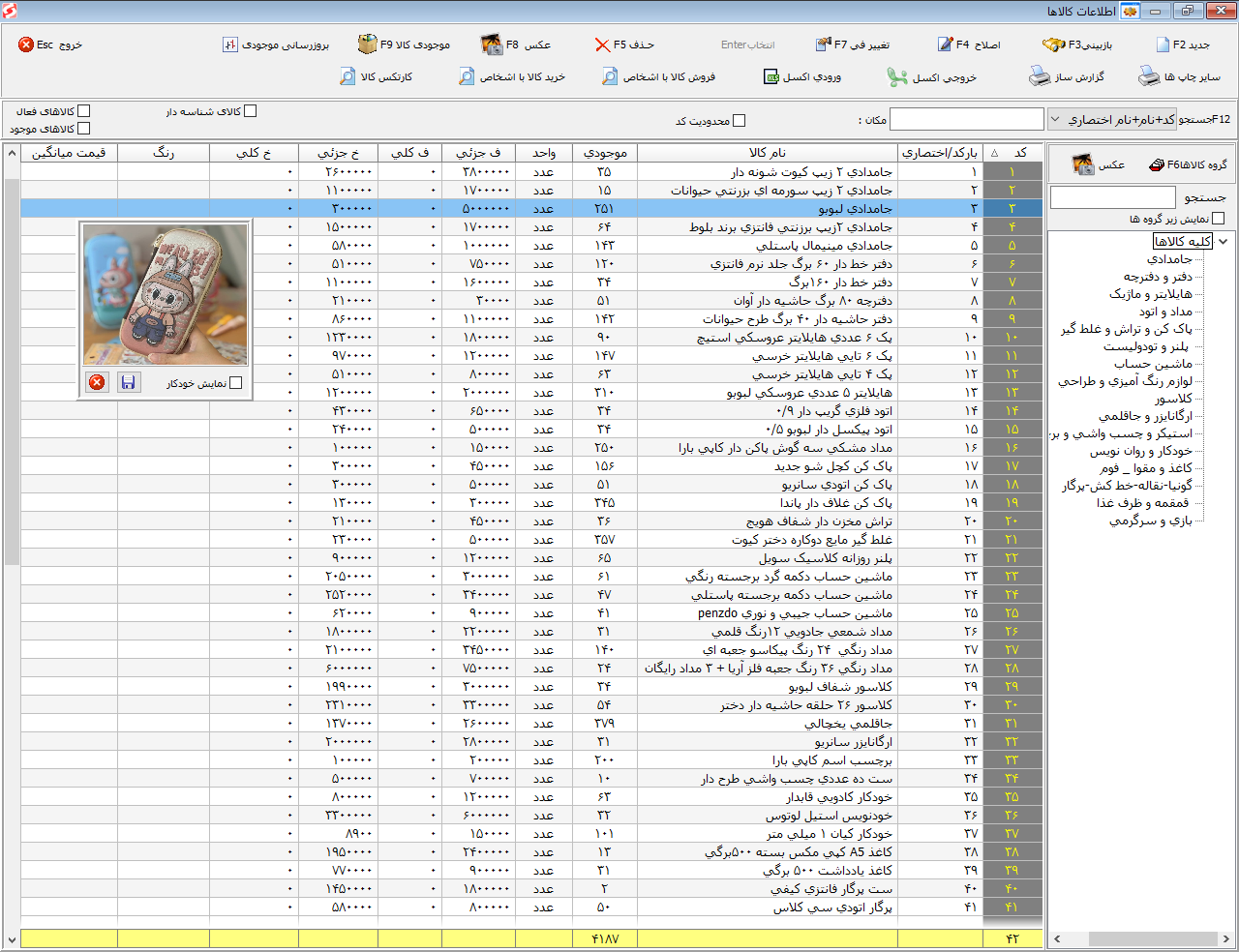
Task: Collapse the کلیه کالاها tree node
Action: tap(1224, 241)
